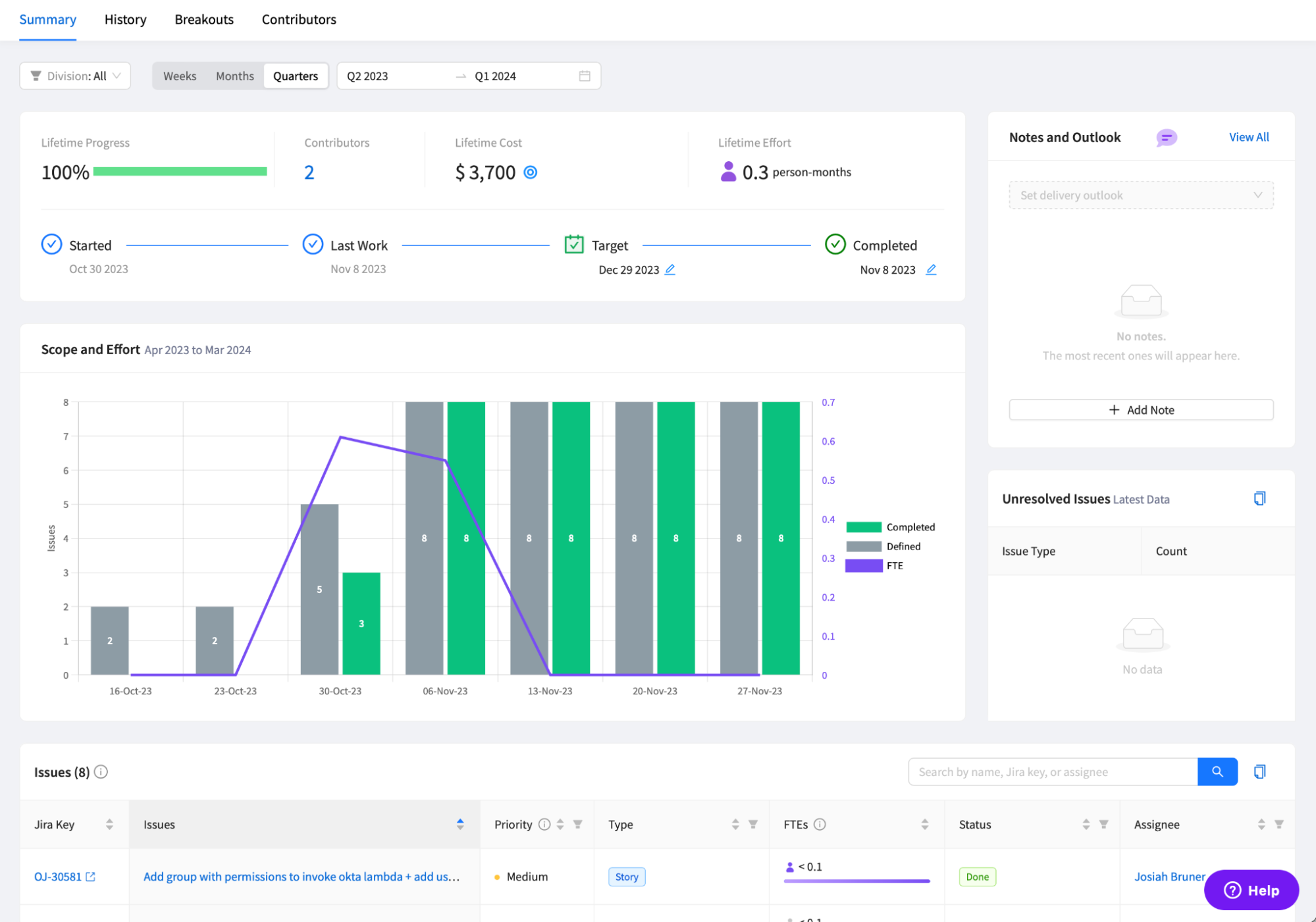Edit the Target date pencil icon
This screenshot has width=1316, height=922.
tap(670, 270)
